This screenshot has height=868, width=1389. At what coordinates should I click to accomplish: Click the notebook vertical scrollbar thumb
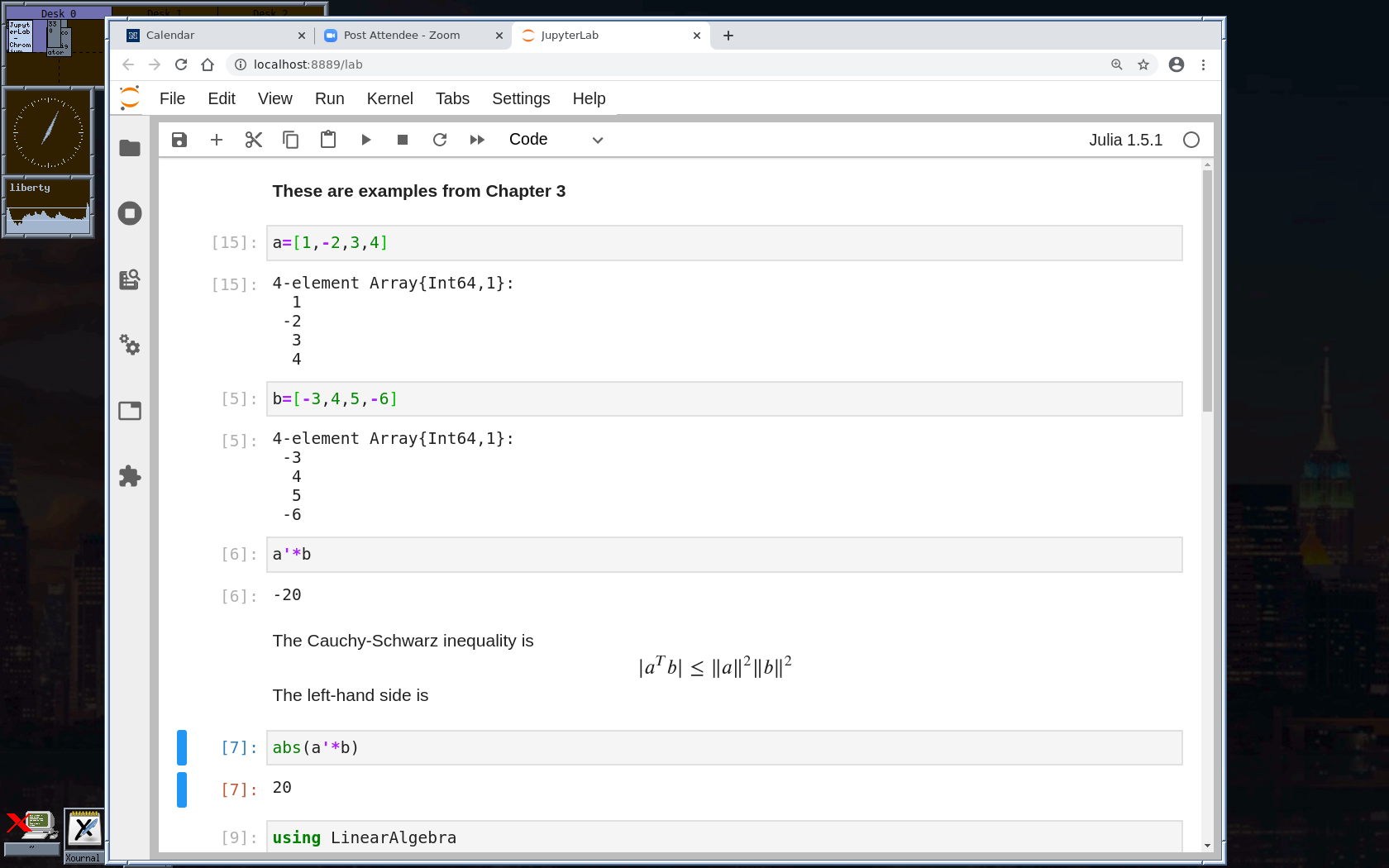[x=1207, y=289]
